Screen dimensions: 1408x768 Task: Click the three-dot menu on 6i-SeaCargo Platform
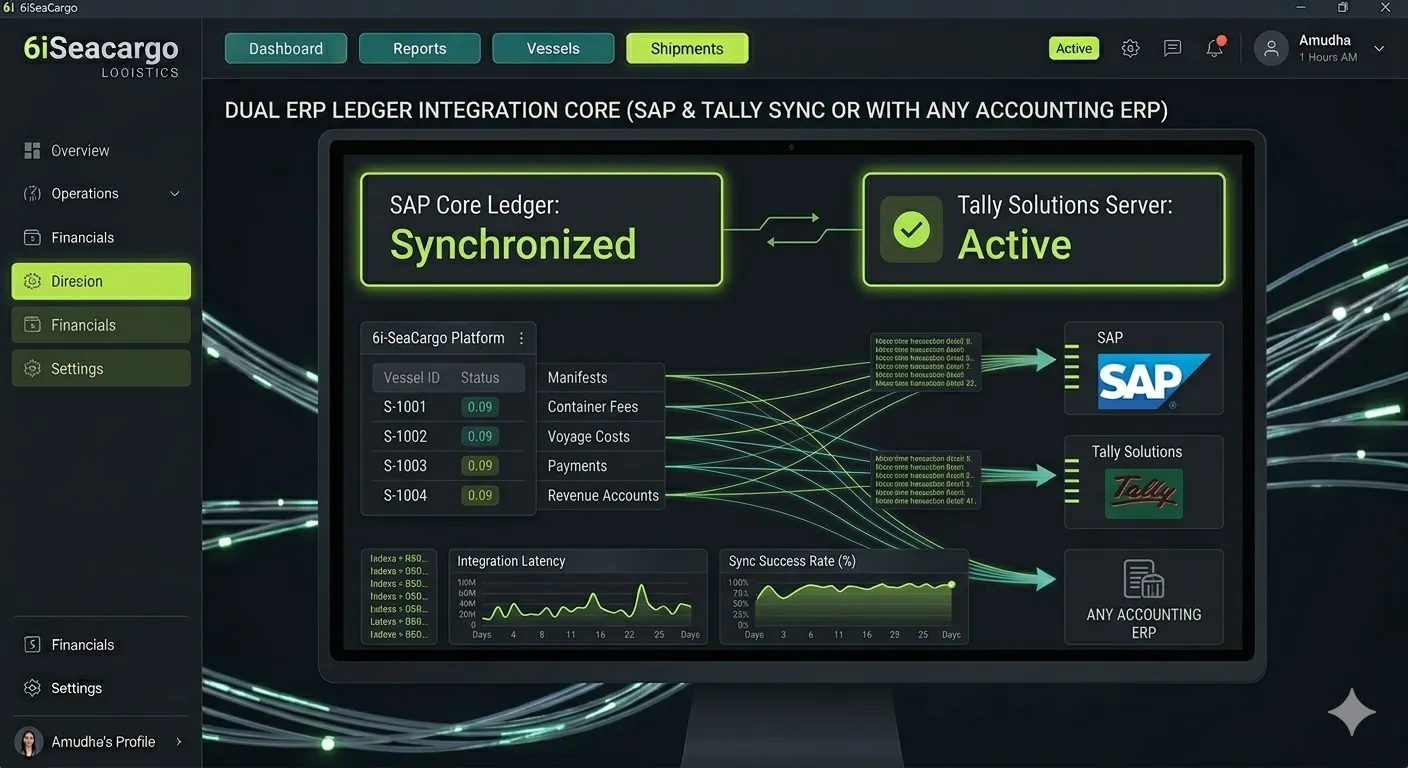pyautogui.click(x=521, y=338)
